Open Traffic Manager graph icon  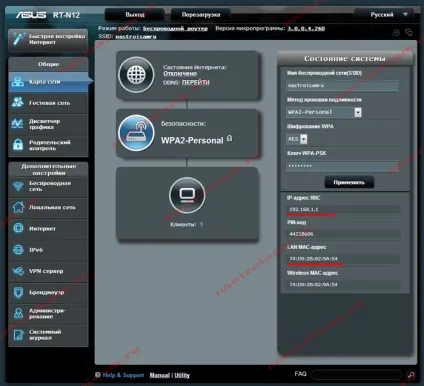click(18, 124)
